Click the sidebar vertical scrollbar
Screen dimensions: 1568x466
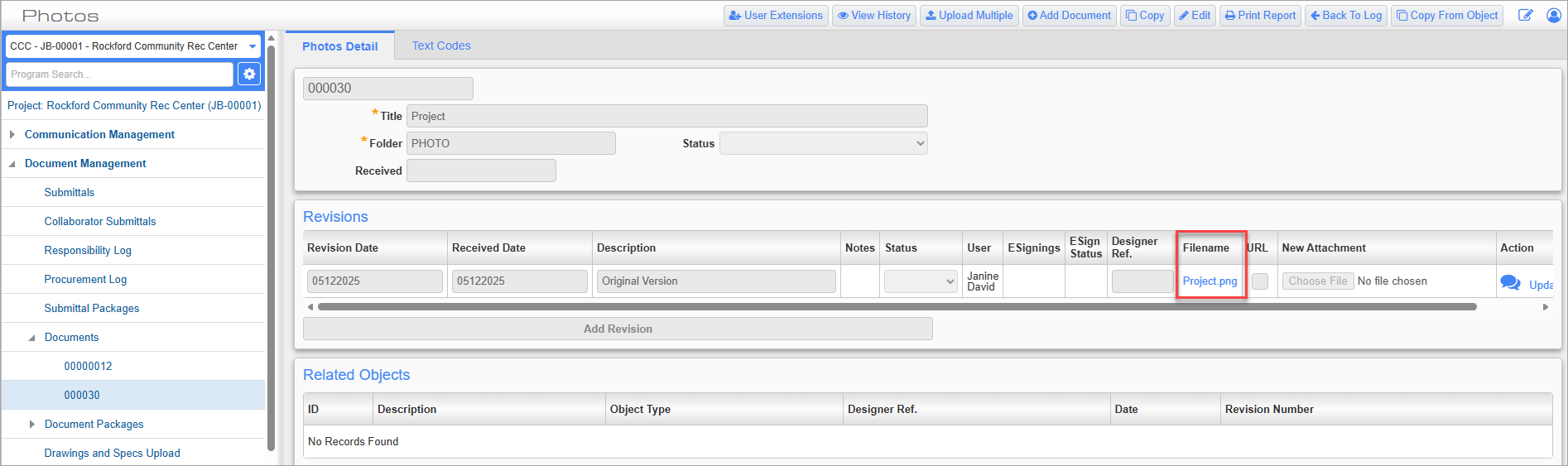point(271,248)
